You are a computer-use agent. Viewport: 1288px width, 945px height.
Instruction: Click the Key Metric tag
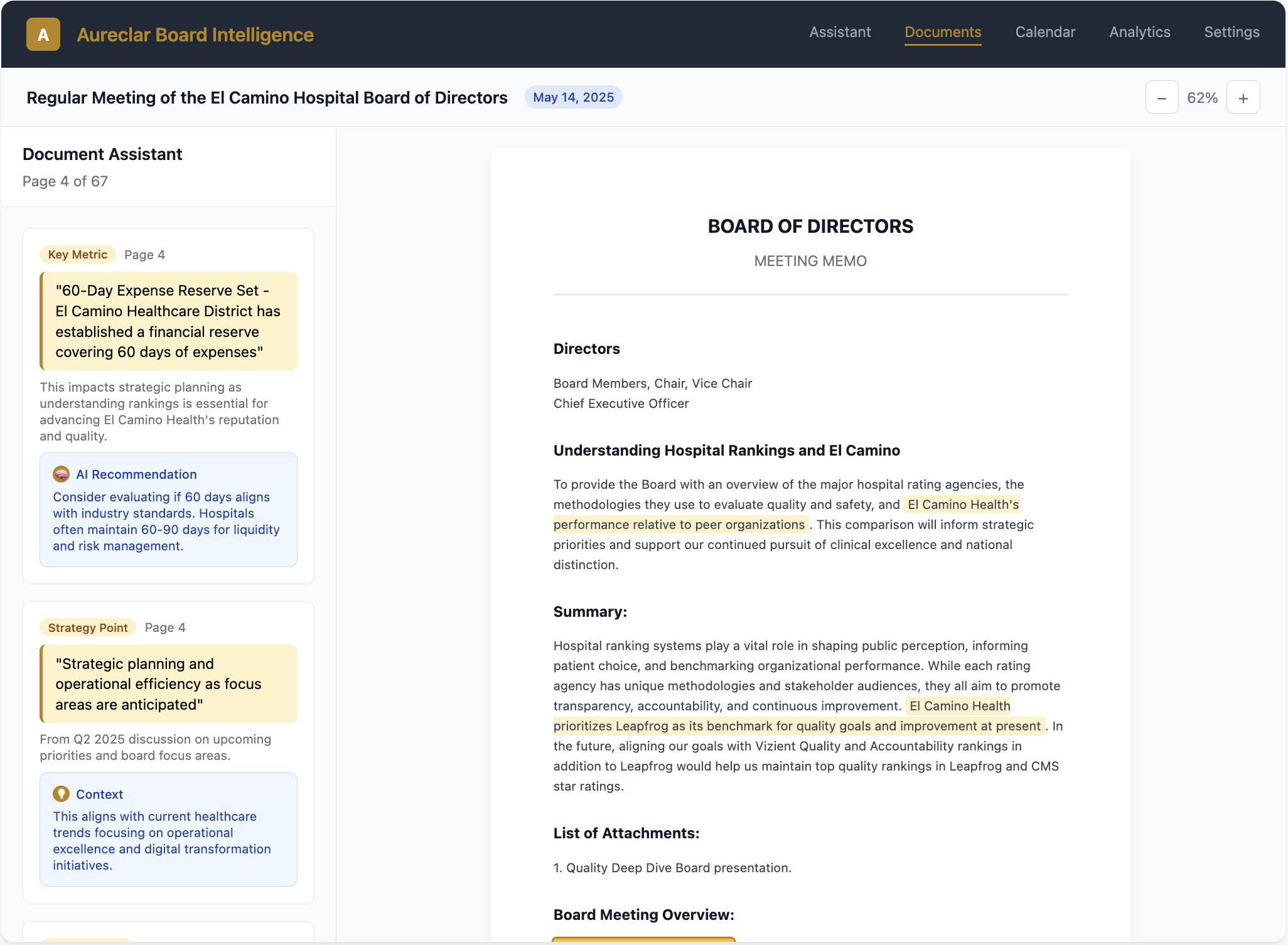78,254
